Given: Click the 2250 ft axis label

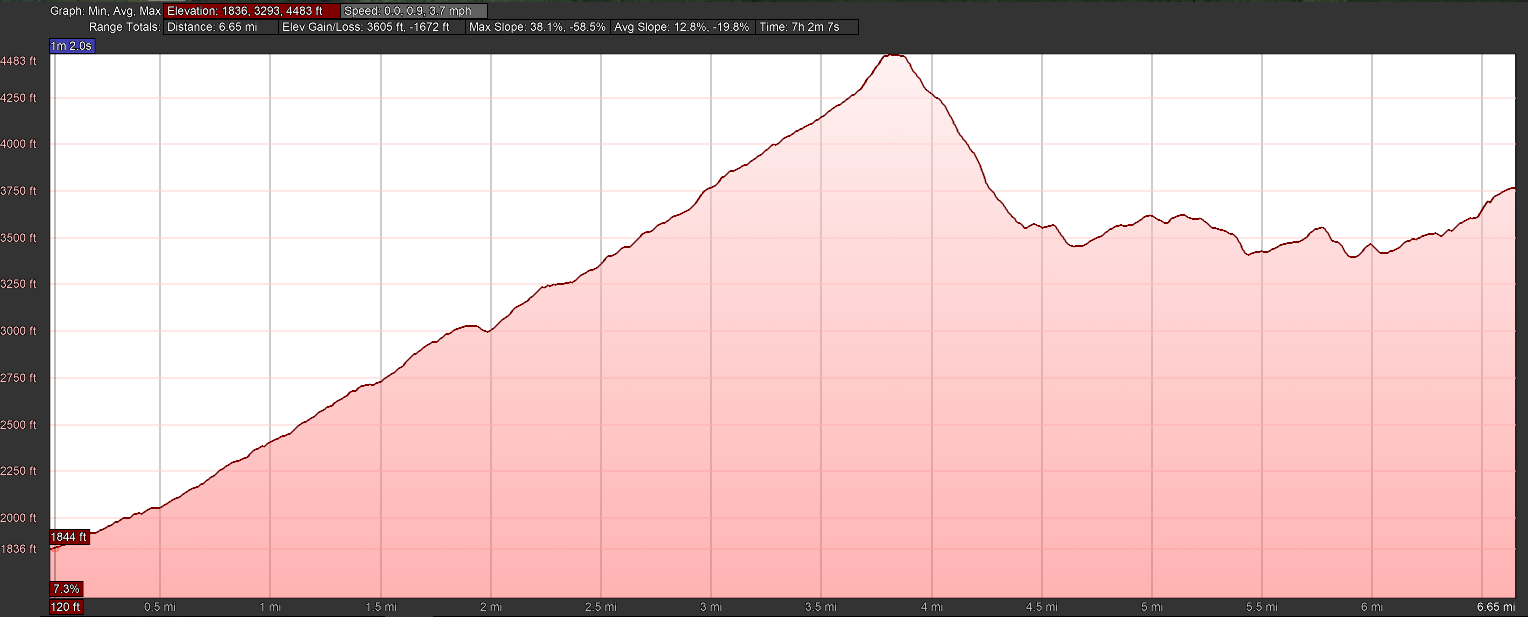Looking at the screenshot, I should (19, 471).
